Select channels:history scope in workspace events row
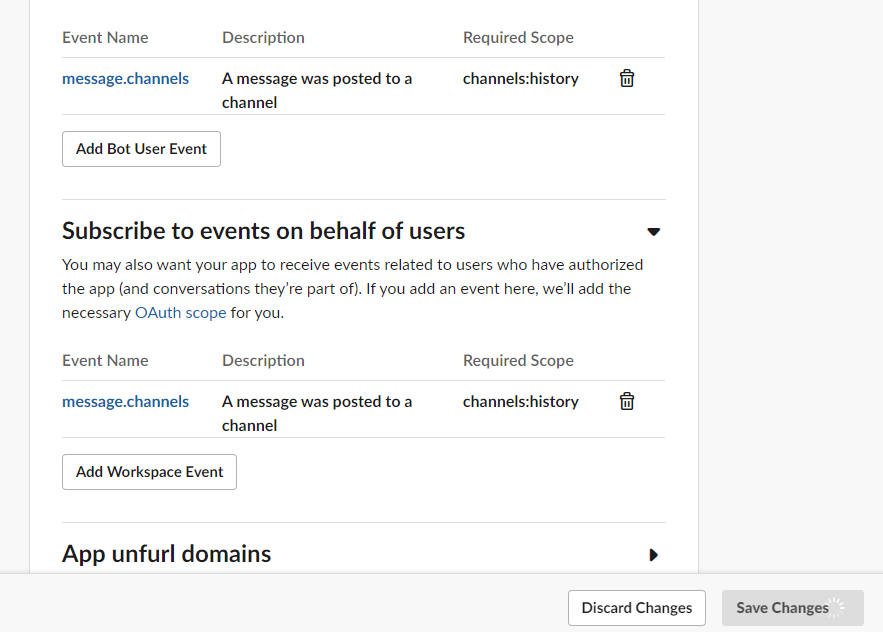Viewport: 883px width, 632px height. point(521,401)
